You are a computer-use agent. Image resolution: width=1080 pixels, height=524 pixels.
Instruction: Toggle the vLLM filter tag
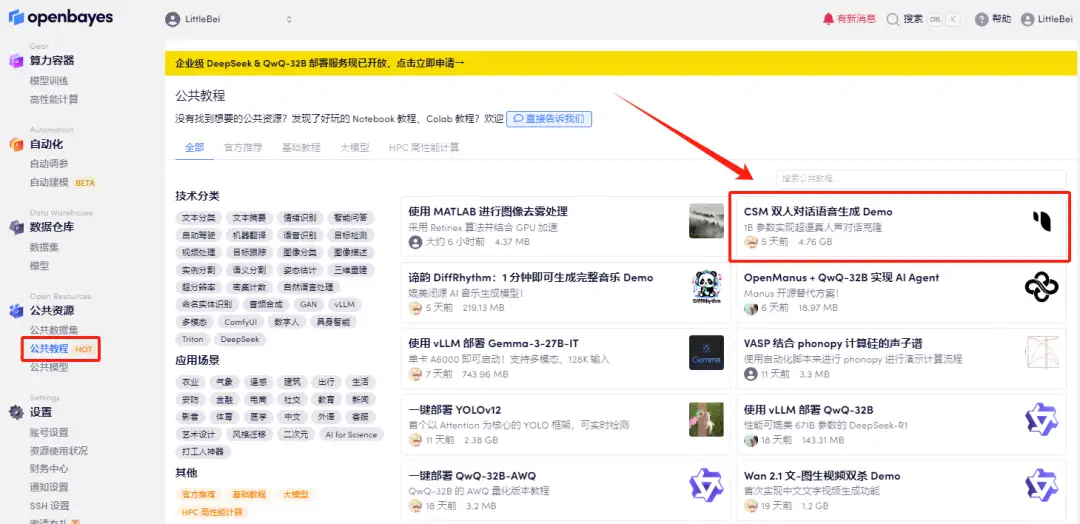coord(344,304)
